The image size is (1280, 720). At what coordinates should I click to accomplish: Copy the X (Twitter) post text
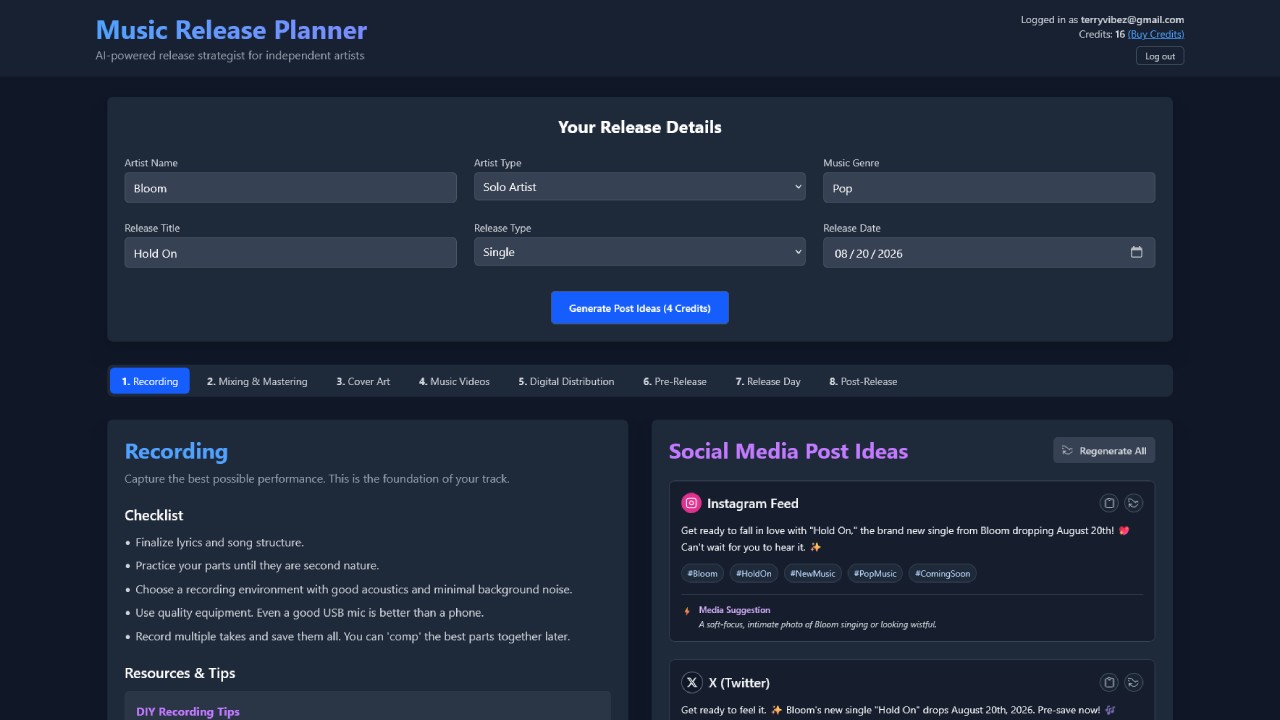[1108, 682]
